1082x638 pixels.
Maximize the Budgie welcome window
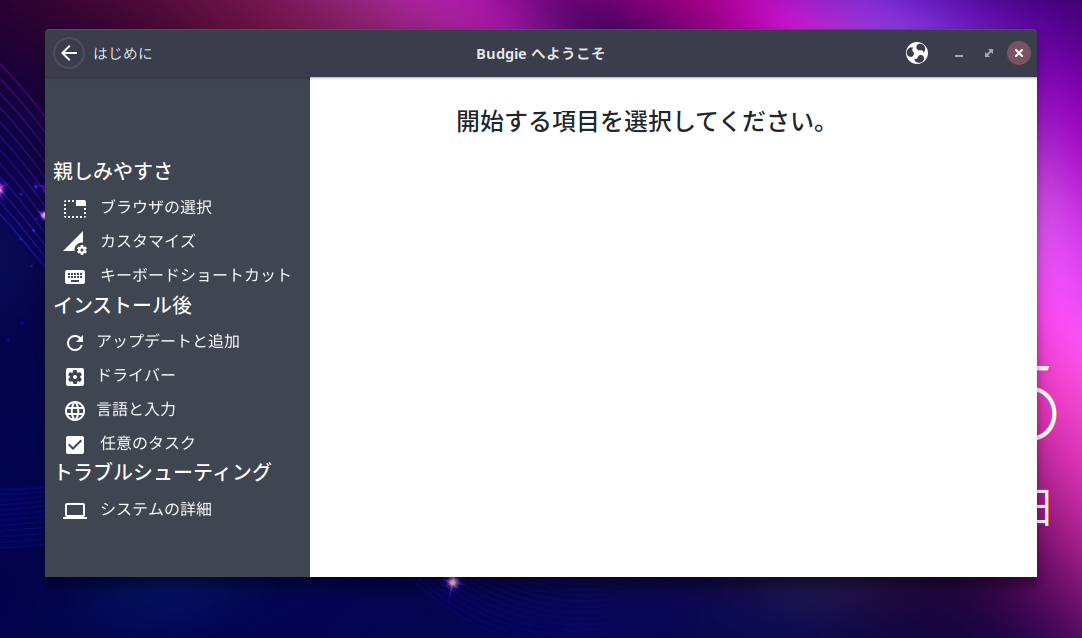(x=989, y=53)
